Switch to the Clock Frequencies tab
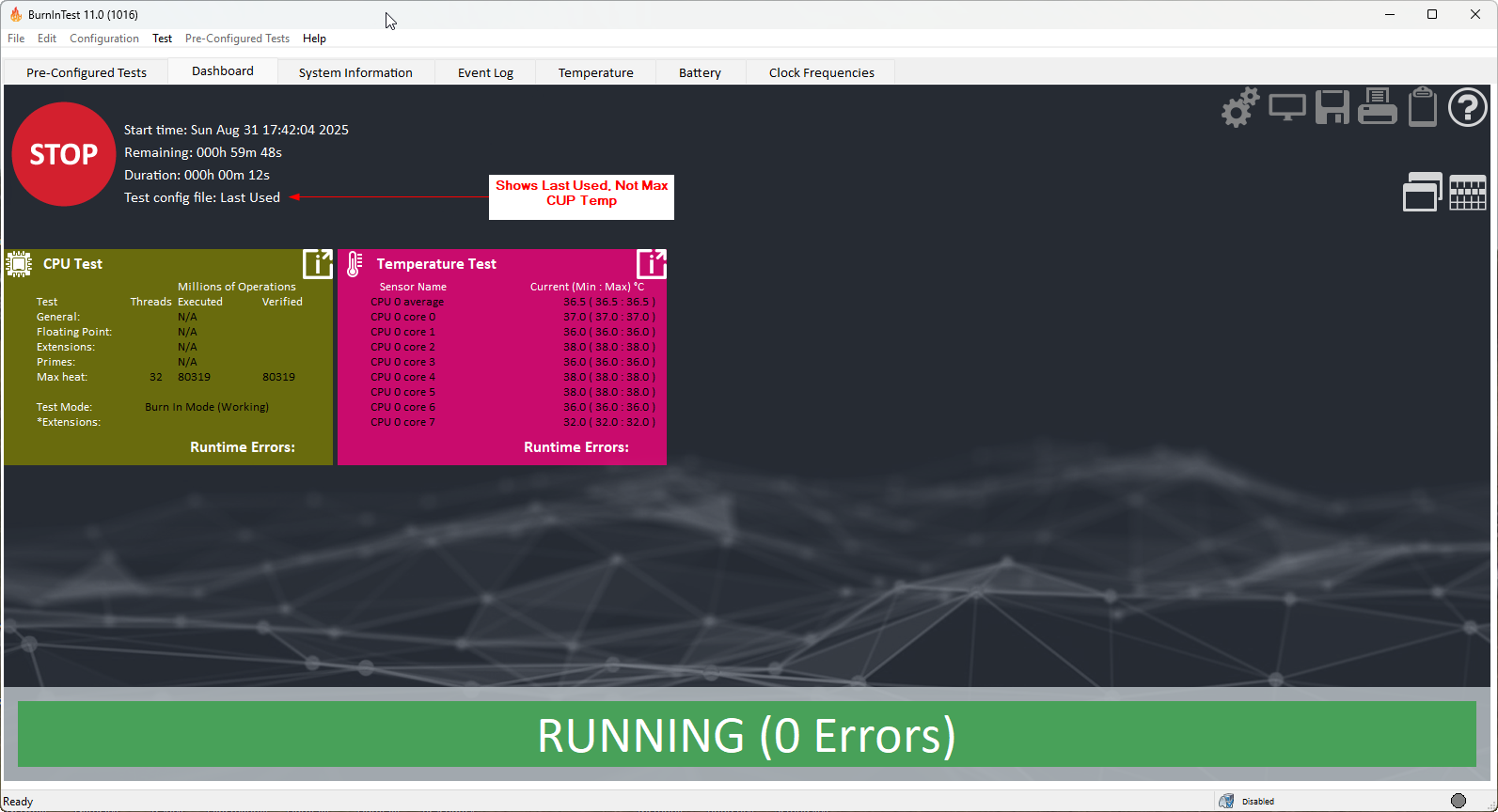This screenshot has height=812, width=1498. click(x=821, y=72)
